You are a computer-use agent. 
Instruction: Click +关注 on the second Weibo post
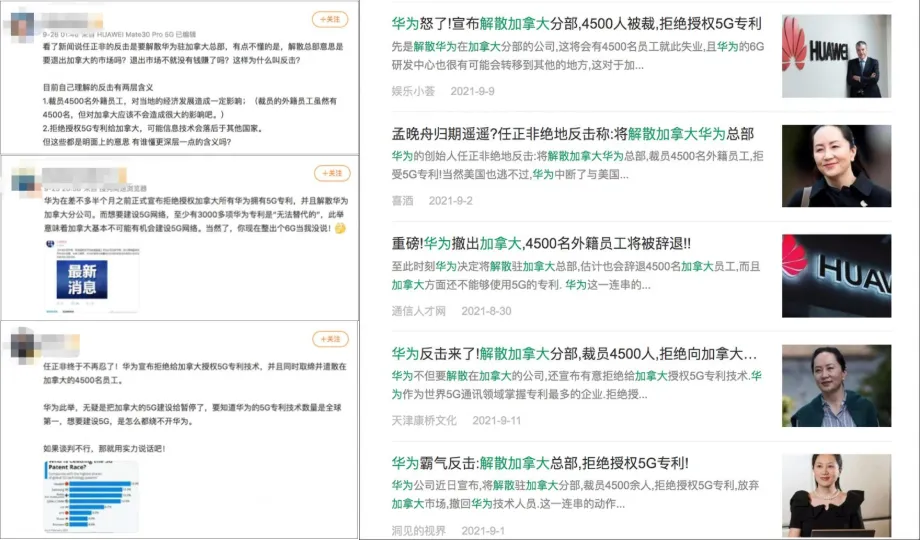tap(332, 173)
